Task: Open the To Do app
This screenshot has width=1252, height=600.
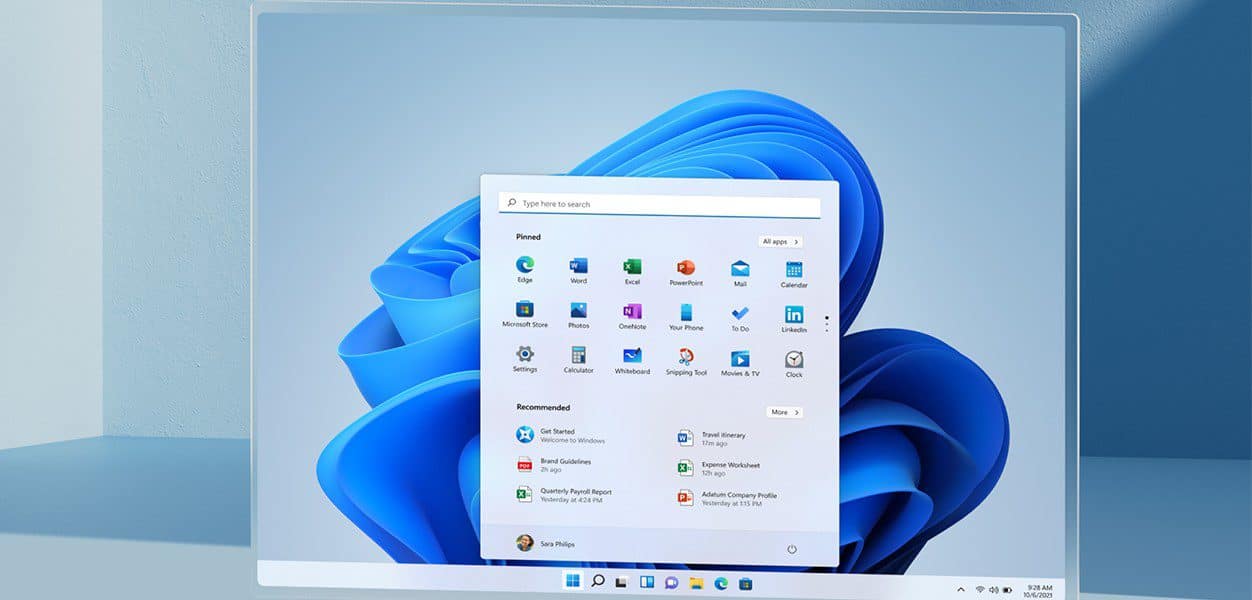Action: pos(740,318)
